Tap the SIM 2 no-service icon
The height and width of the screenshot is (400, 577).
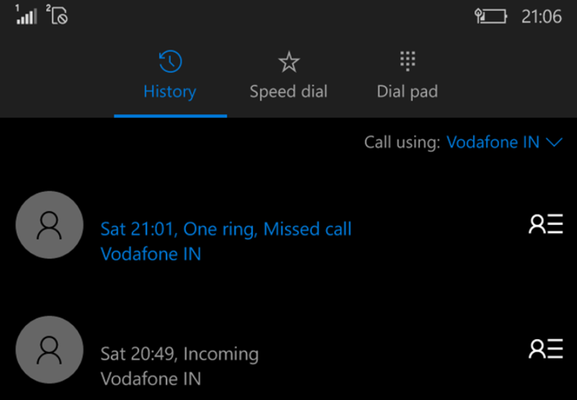pos(57,15)
